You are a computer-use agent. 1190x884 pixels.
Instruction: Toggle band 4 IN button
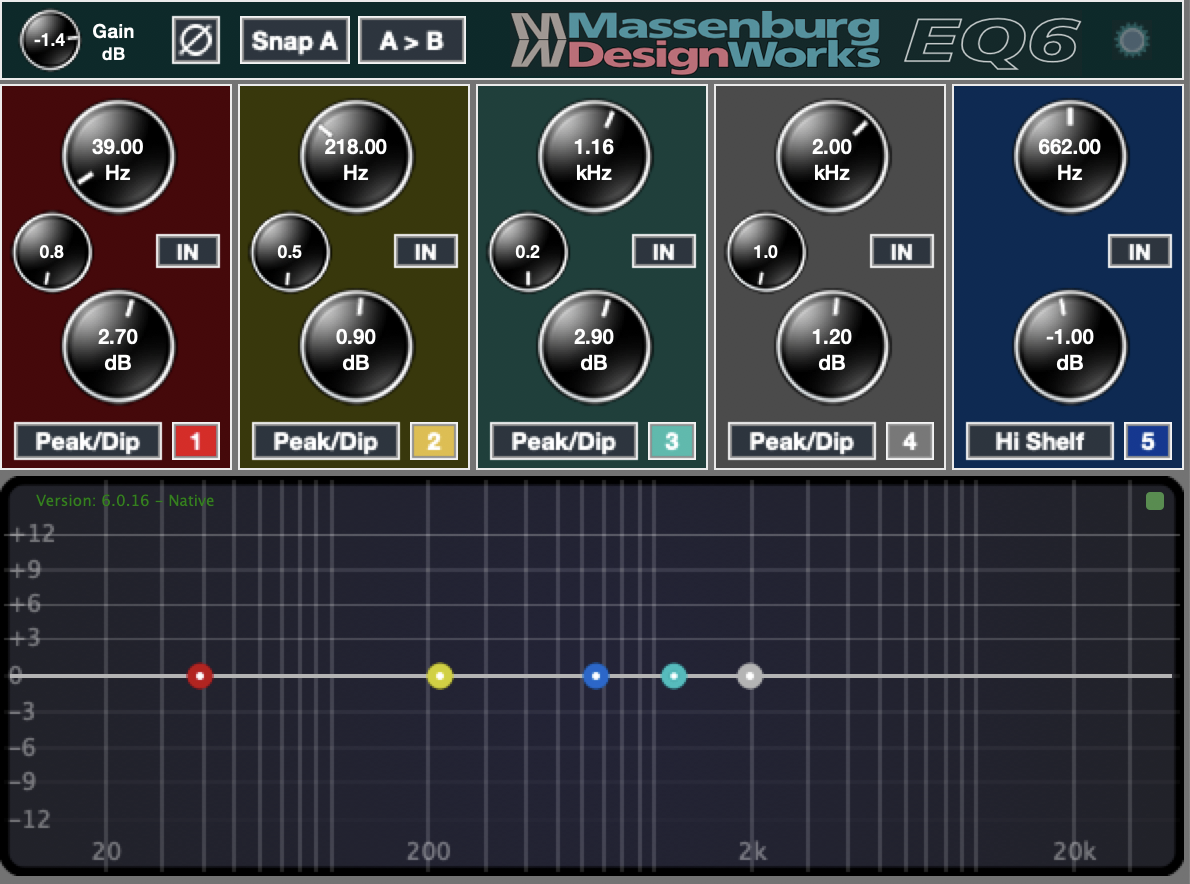point(902,251)
